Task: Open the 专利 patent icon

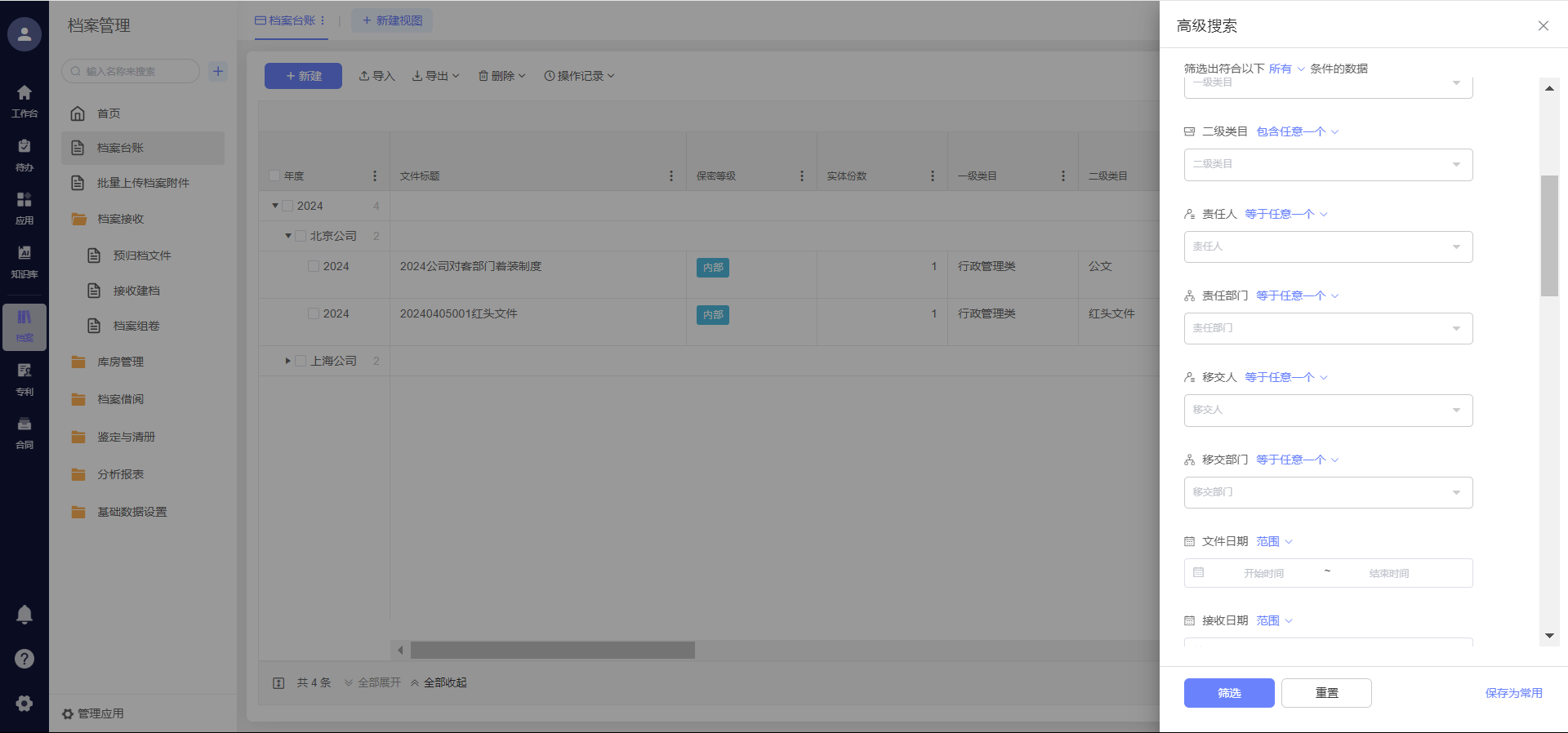Action: [24, 379]
